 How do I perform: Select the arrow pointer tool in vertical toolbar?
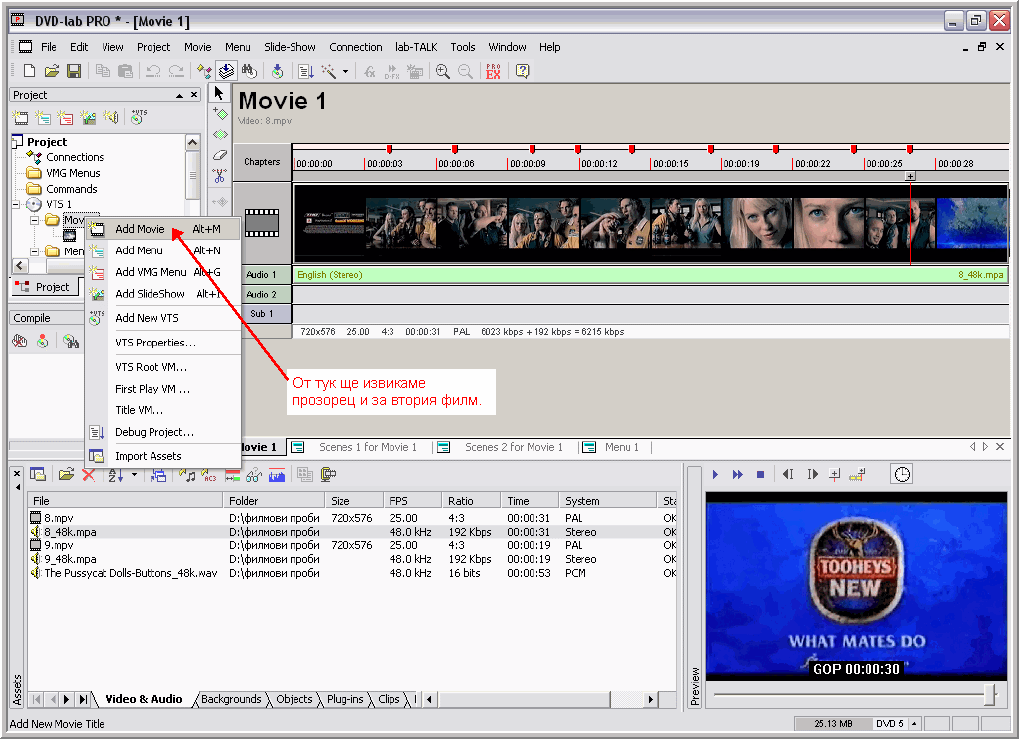pyautogui.click(x=220, y=93)
